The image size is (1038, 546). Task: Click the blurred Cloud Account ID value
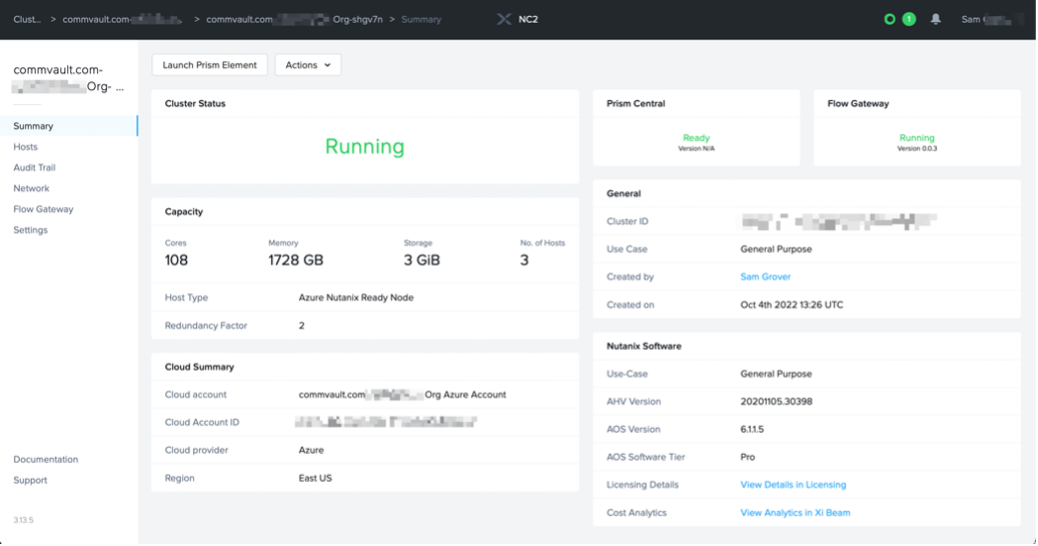point(387,422)
